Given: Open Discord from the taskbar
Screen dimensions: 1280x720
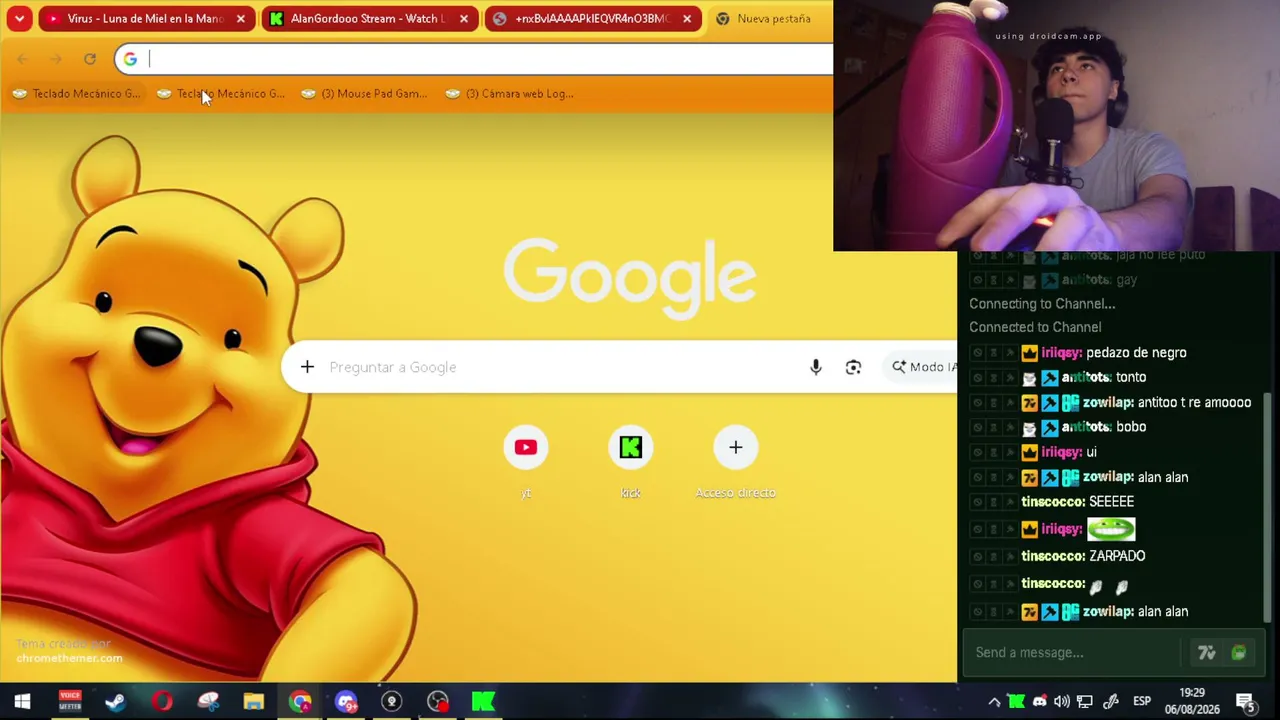Looking at the screenshot, I should coord(346,702).
